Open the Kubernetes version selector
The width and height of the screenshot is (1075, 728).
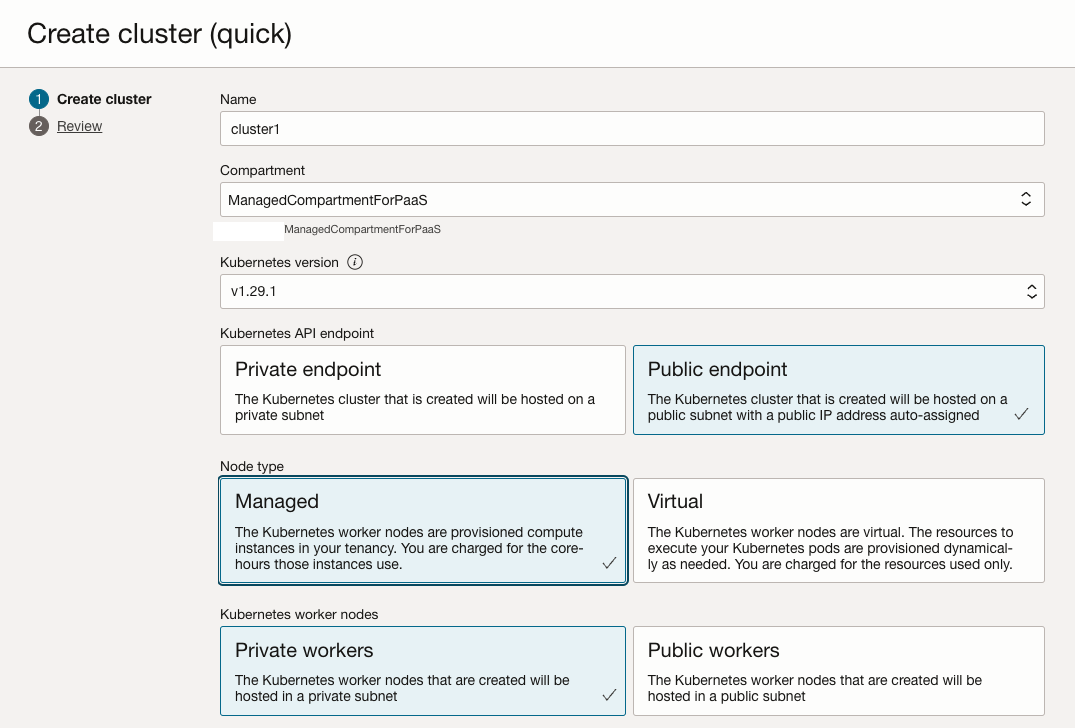pyautogui.click(x=632, y=291)
